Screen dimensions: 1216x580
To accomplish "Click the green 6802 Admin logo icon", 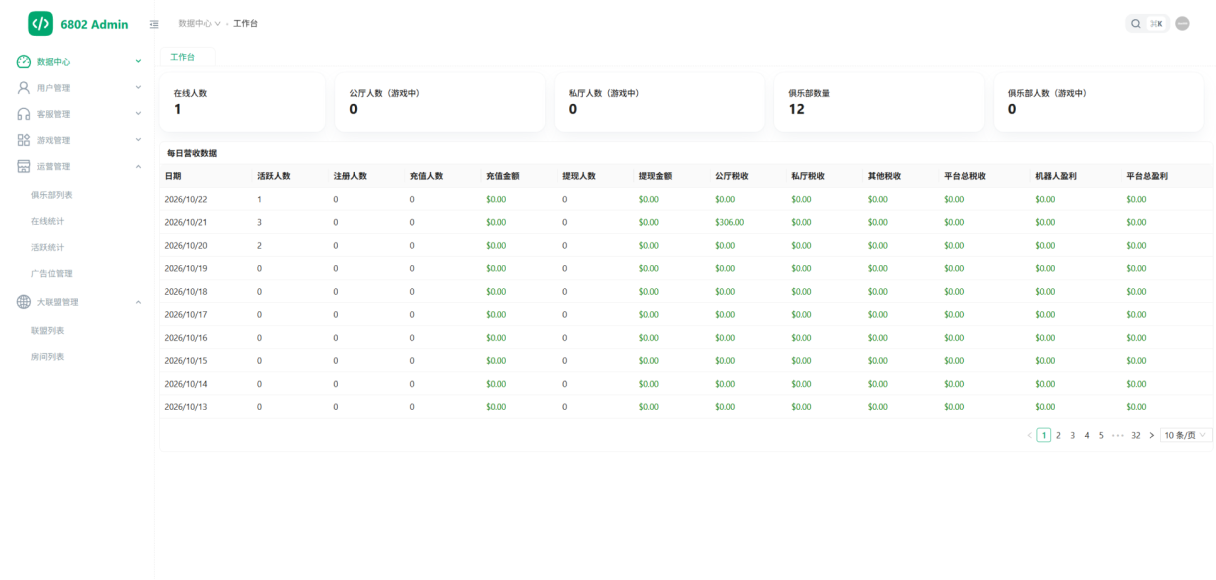I will 40,24.
